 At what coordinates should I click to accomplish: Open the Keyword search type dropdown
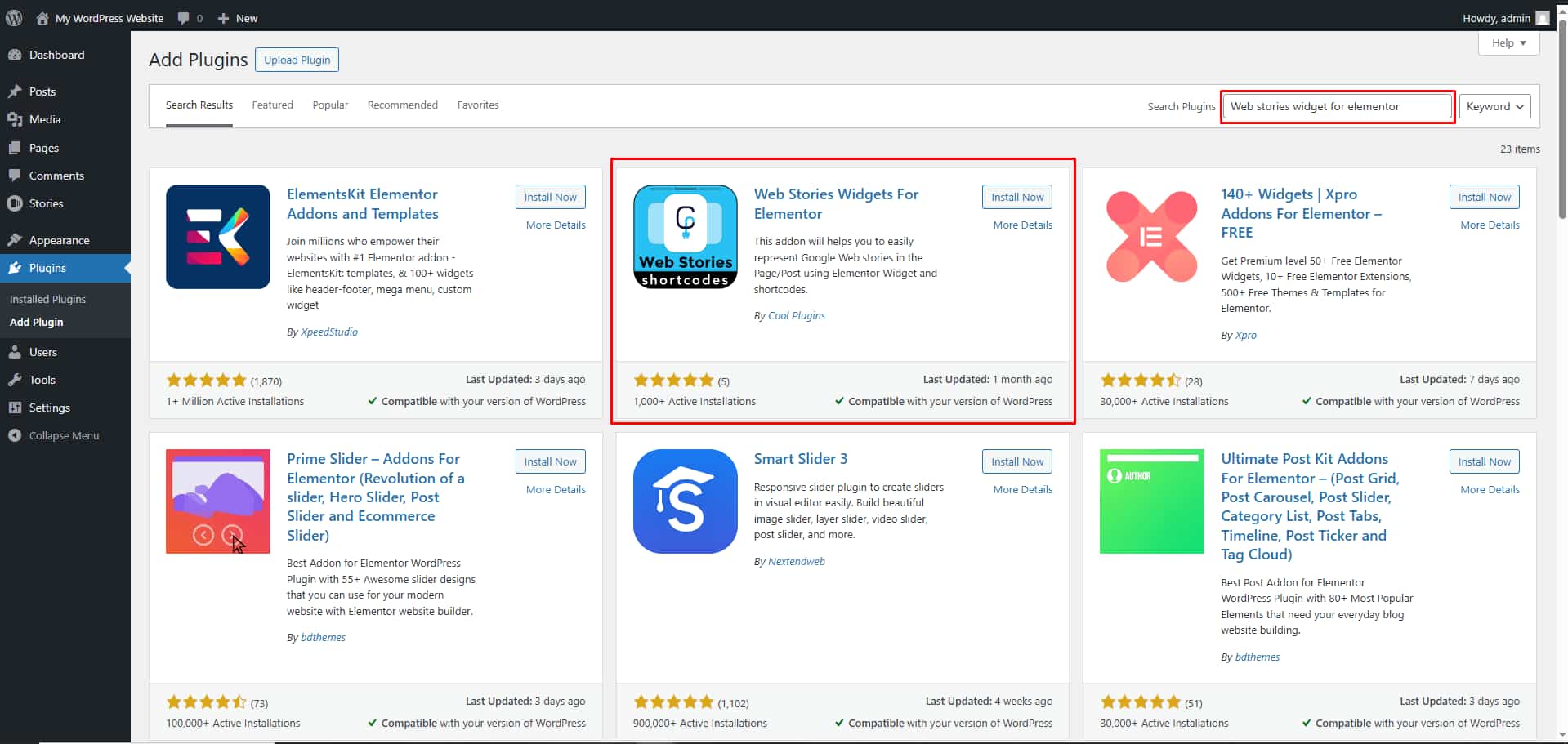pos(1494,106)
